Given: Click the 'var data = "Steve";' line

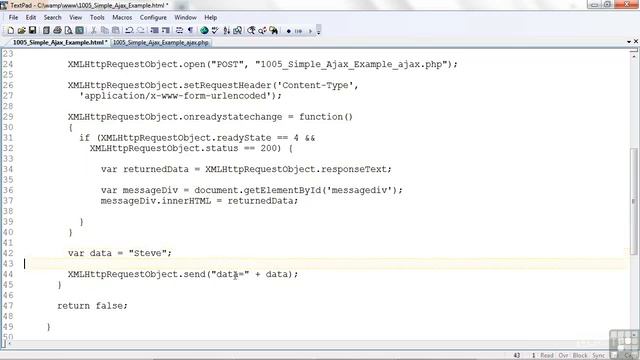Looking at the screenshot, I should [x=120, y=253].
